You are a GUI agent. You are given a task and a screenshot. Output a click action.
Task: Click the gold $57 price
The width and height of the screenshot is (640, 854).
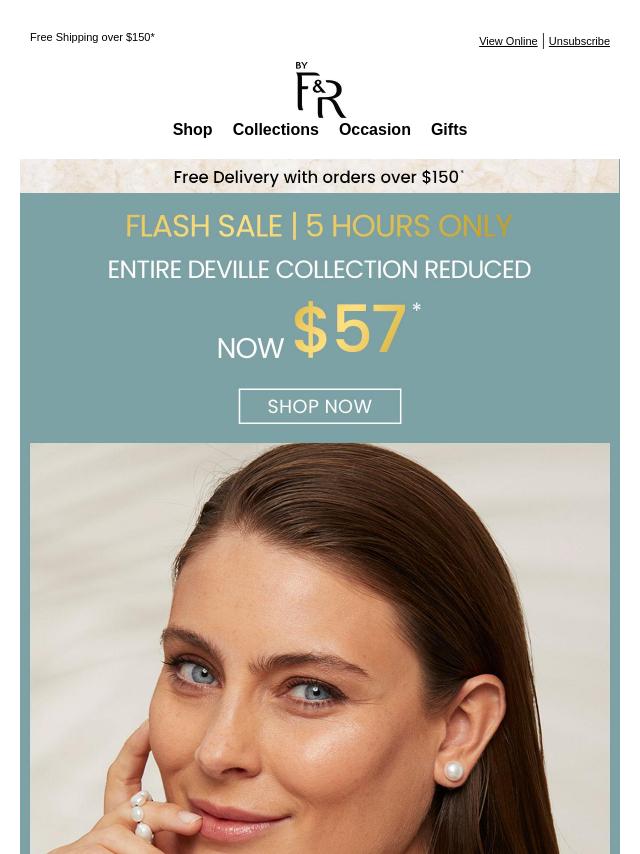pyautogui.click(x=350, y=328)
